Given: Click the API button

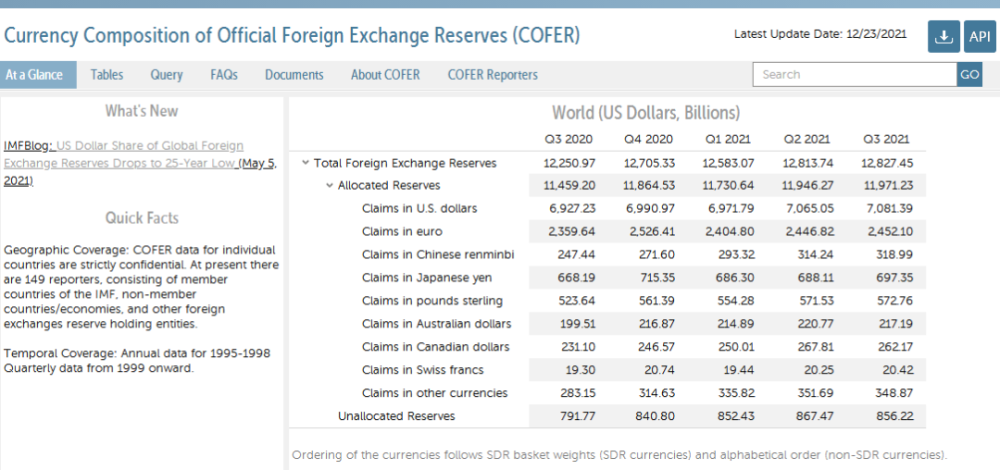Looking at the screenshot, I should (x=978, y=37).
